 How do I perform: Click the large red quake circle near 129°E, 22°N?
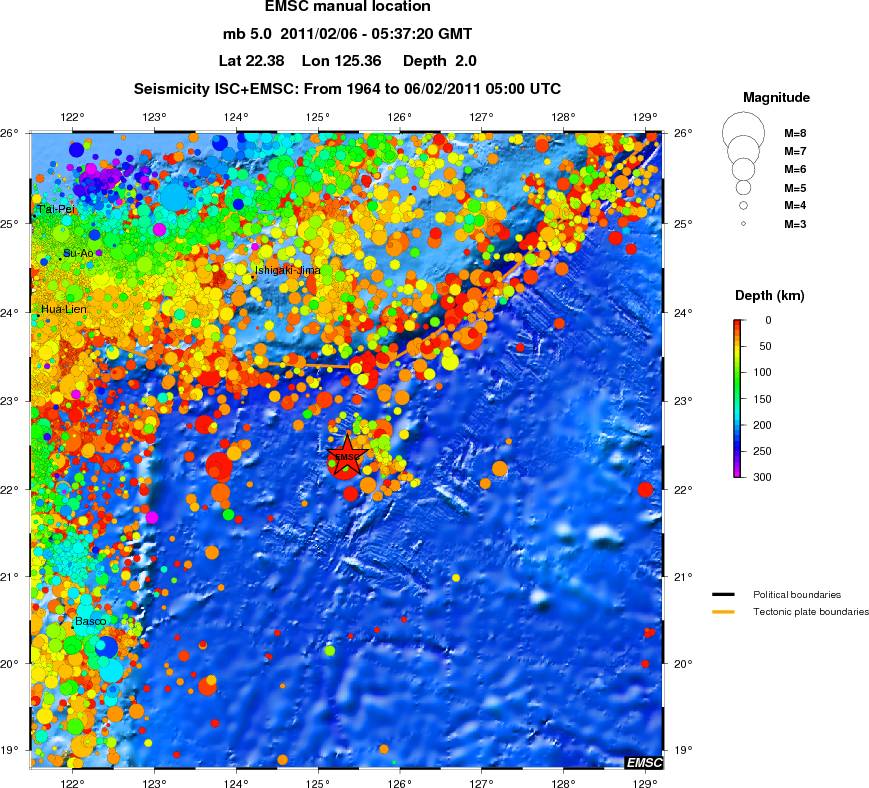[645, 490]
